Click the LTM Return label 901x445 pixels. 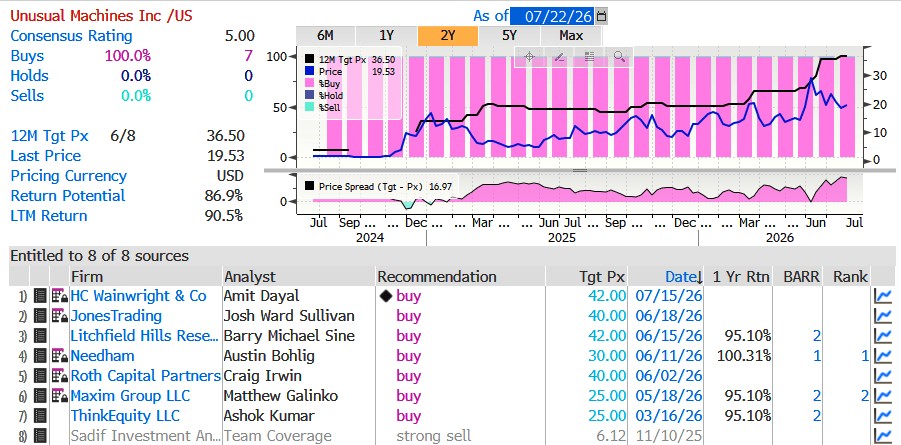click(49, 216)
